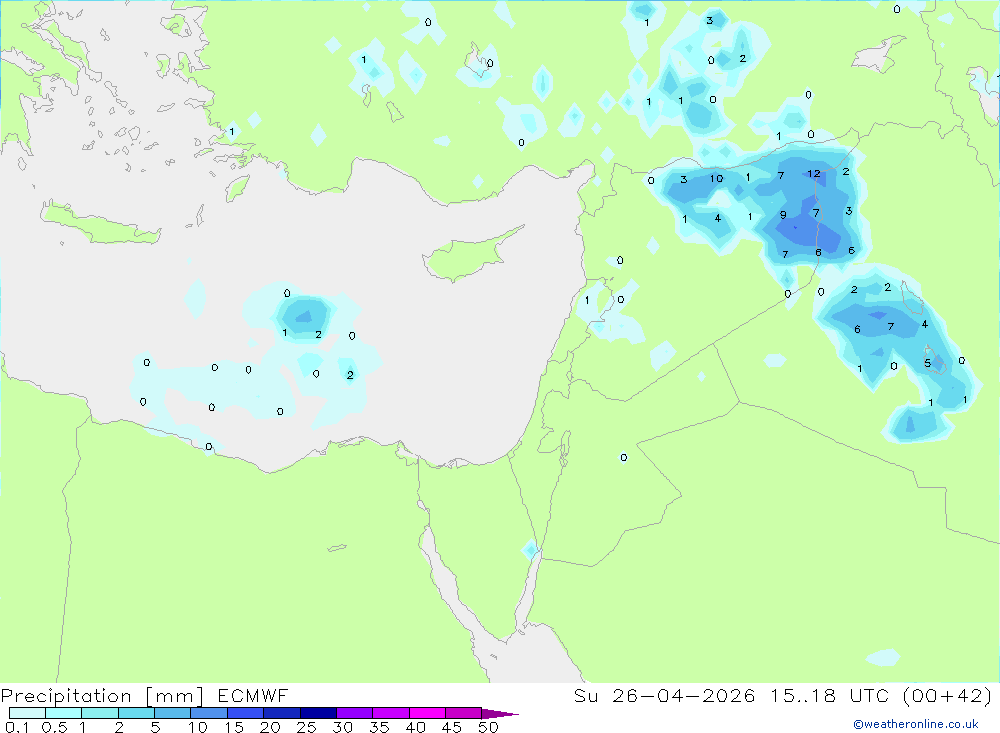The width and height of the screenshot is (1000, 733).
Task: Select the 2–5 mm legend color swatch
Action: (x=136, y=713)
